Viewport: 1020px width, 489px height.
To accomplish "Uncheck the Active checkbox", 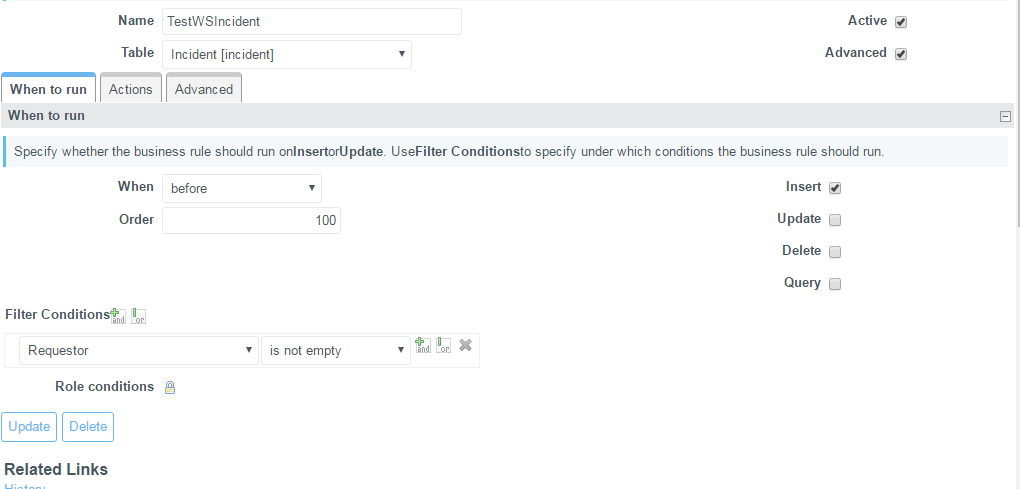I will pyautogui.click(x=901, y=22).
